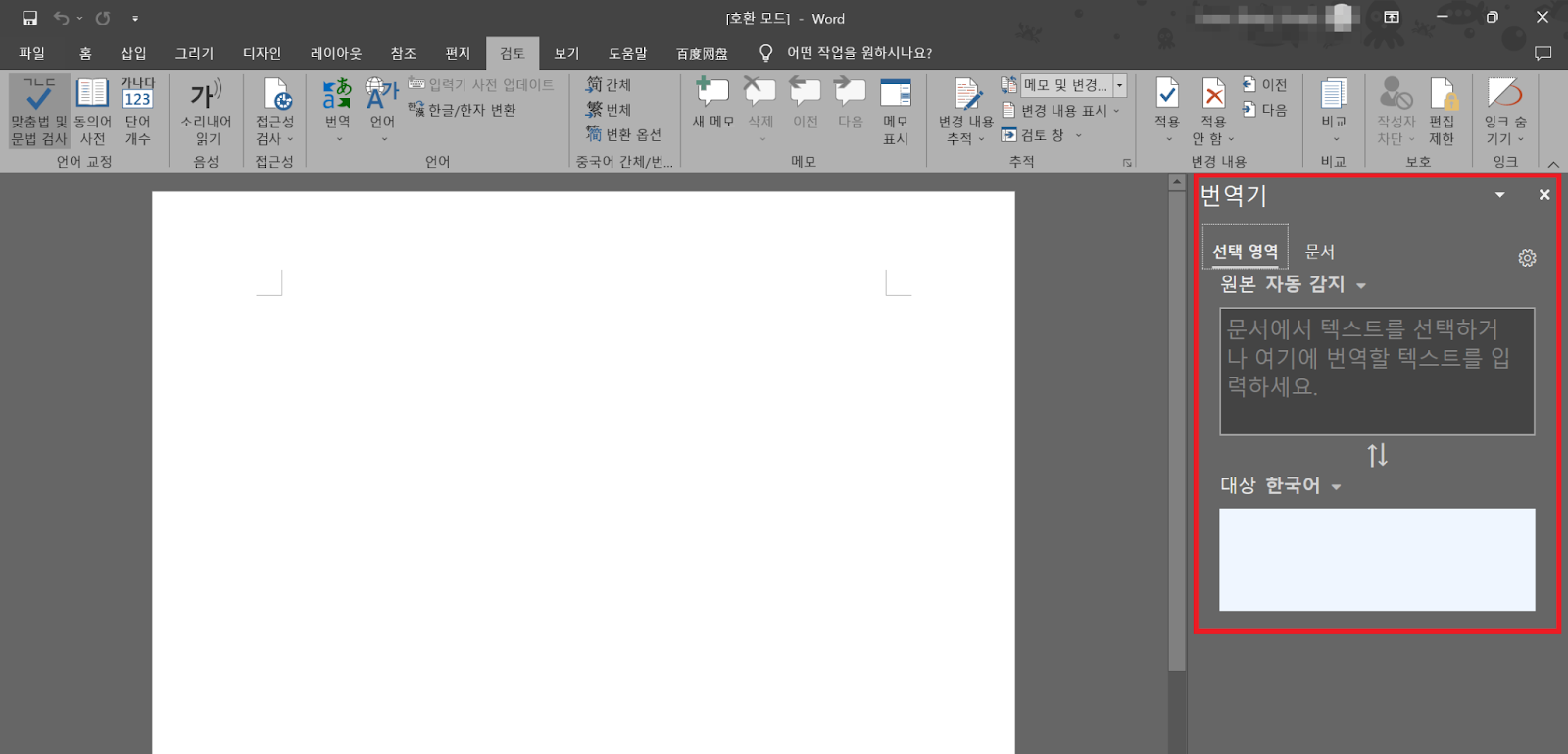Click the source text box in translator
The height and width of the screenshot is (754, 1568).
click(1377, 372)
